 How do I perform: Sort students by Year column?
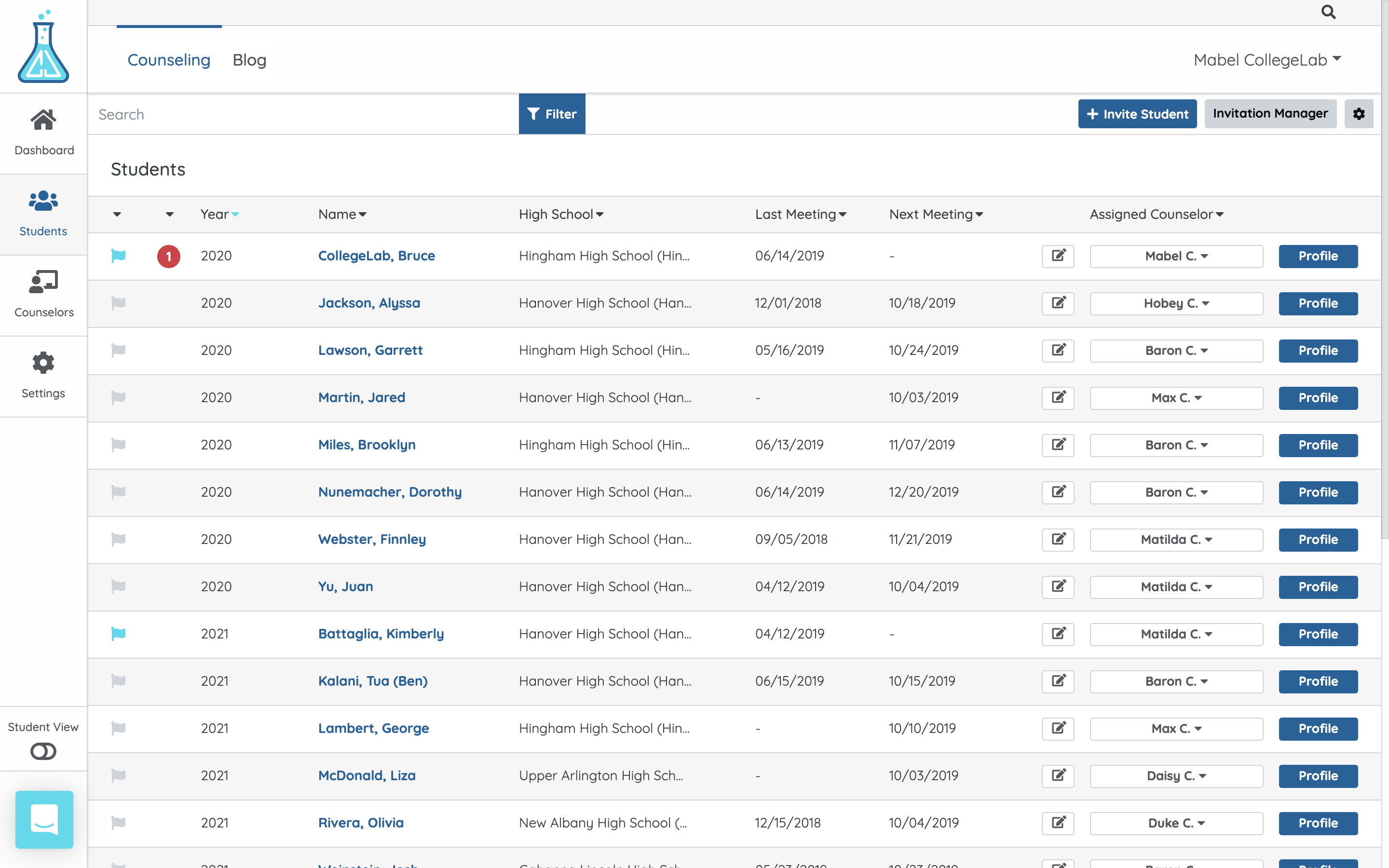[x=220, y=214]
